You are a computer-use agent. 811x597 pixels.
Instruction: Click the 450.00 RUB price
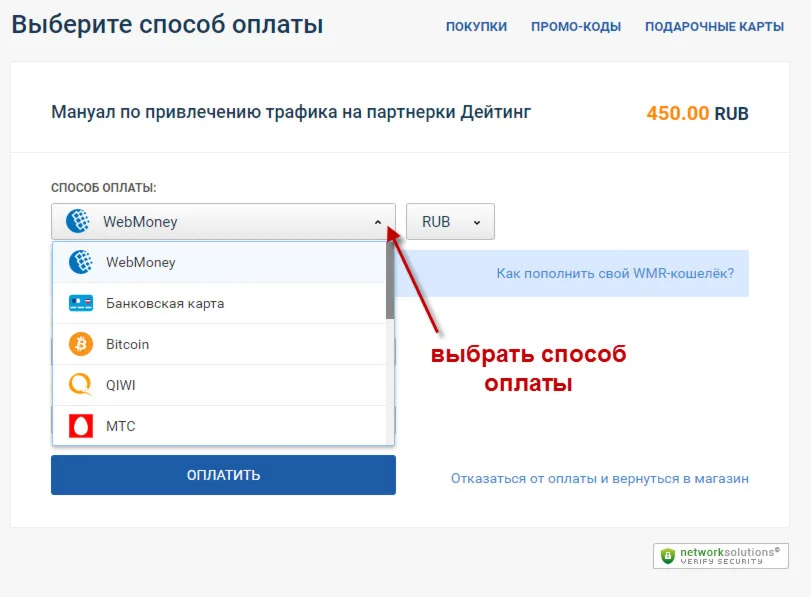point(697,113)
